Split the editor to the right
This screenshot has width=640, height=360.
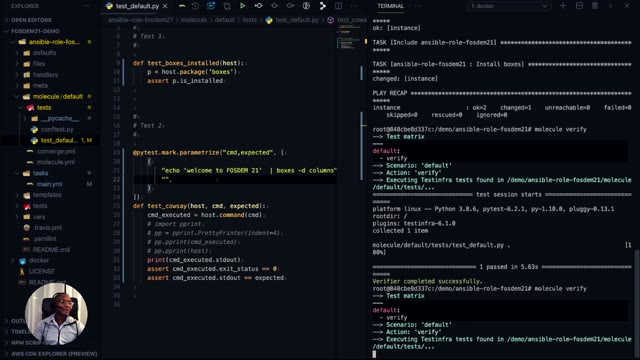[338, 6]
